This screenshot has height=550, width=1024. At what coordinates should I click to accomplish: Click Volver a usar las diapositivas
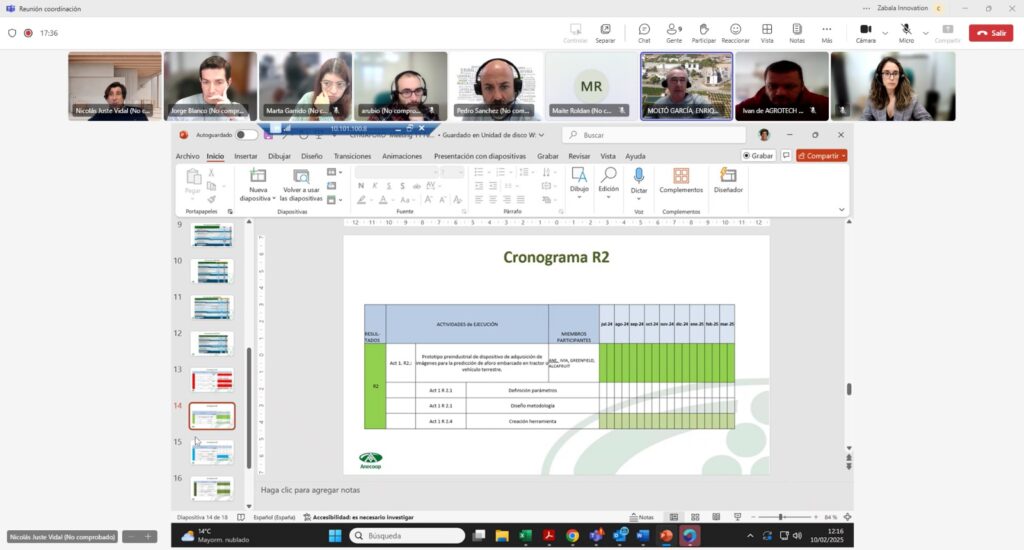(x=301, y=184)
